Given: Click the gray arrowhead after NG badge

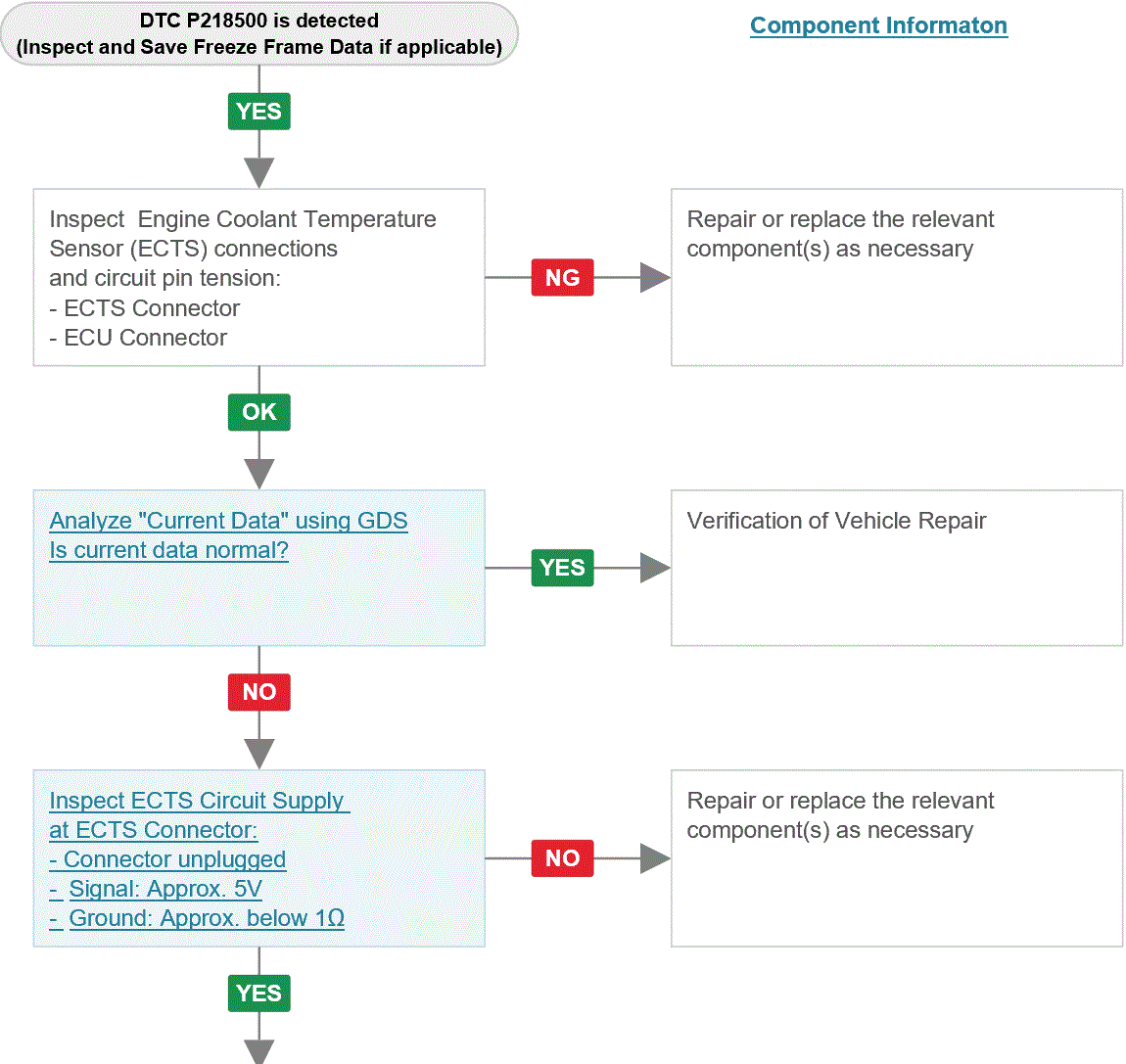Looking at the screenshot, I should pos(655,277).
